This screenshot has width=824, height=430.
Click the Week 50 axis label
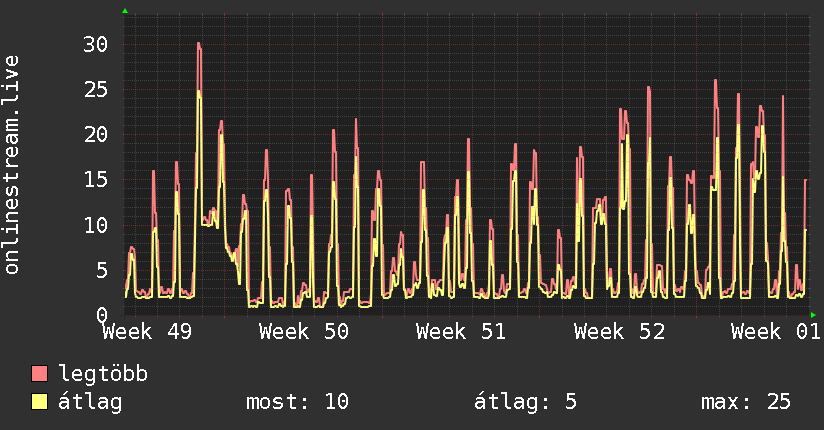tap(304, 332)
